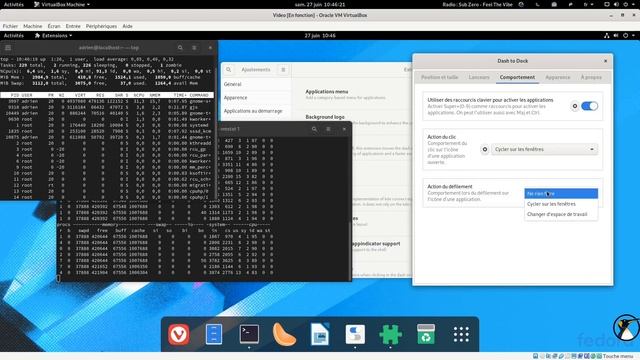Show all applications grid button in dock

tap(461, 334)
